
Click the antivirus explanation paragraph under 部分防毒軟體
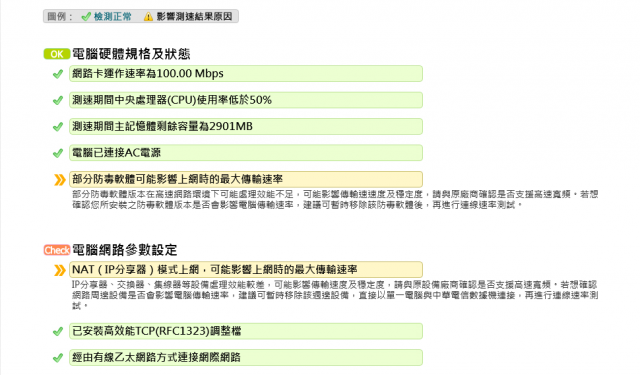[x=335, y=200]
